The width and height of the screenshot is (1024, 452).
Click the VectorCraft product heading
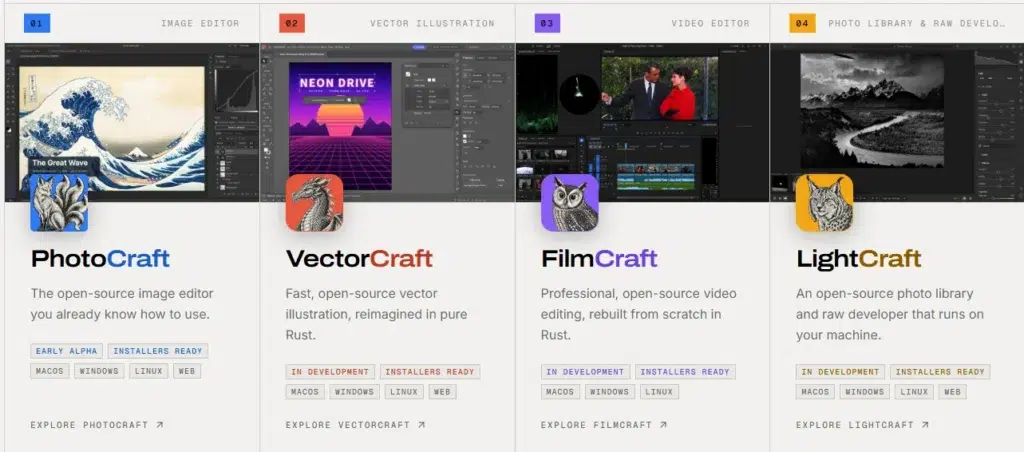click(x=359, y=259)
